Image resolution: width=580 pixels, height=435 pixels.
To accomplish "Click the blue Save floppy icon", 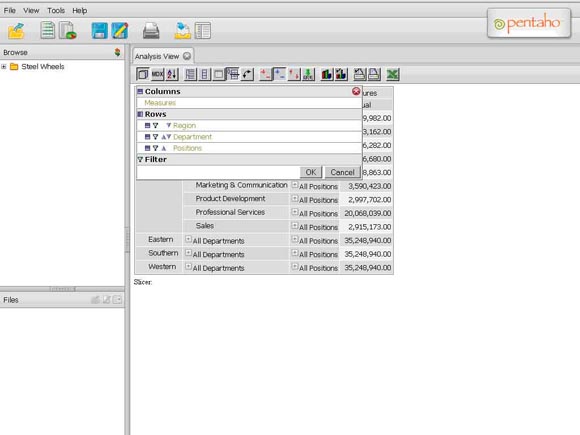I will coord(100,31).
